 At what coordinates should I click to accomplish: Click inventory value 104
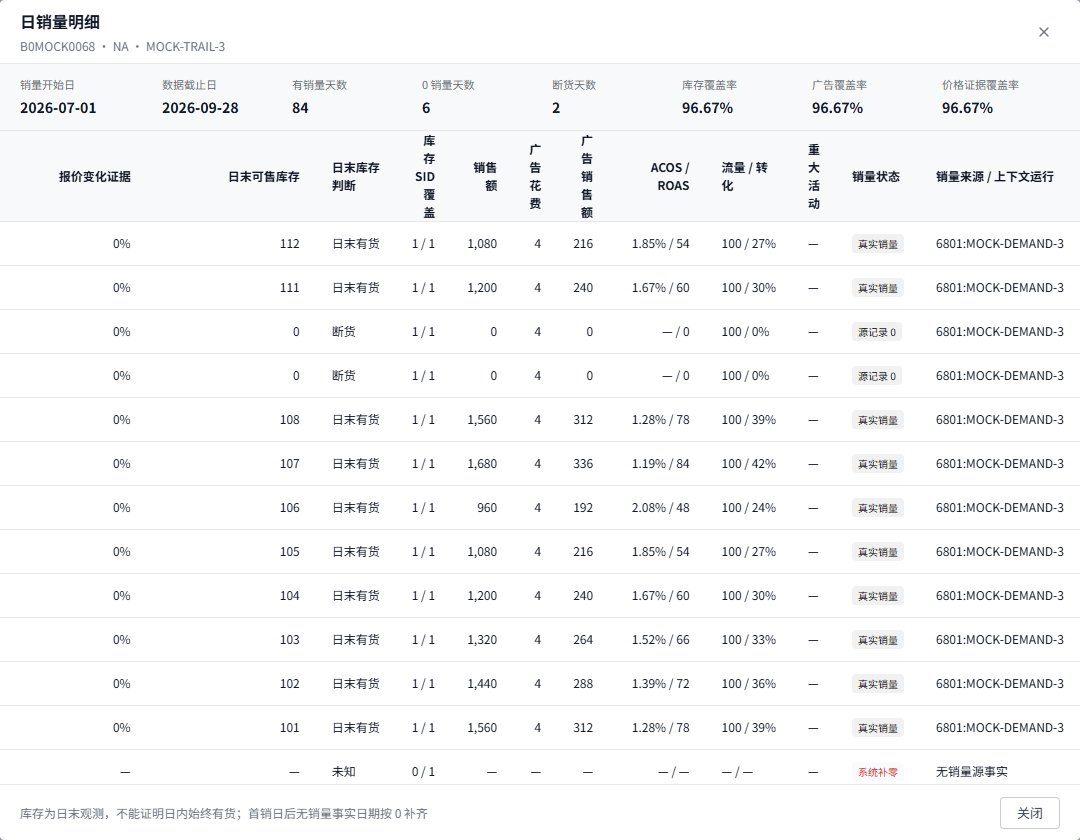point(289,596)
